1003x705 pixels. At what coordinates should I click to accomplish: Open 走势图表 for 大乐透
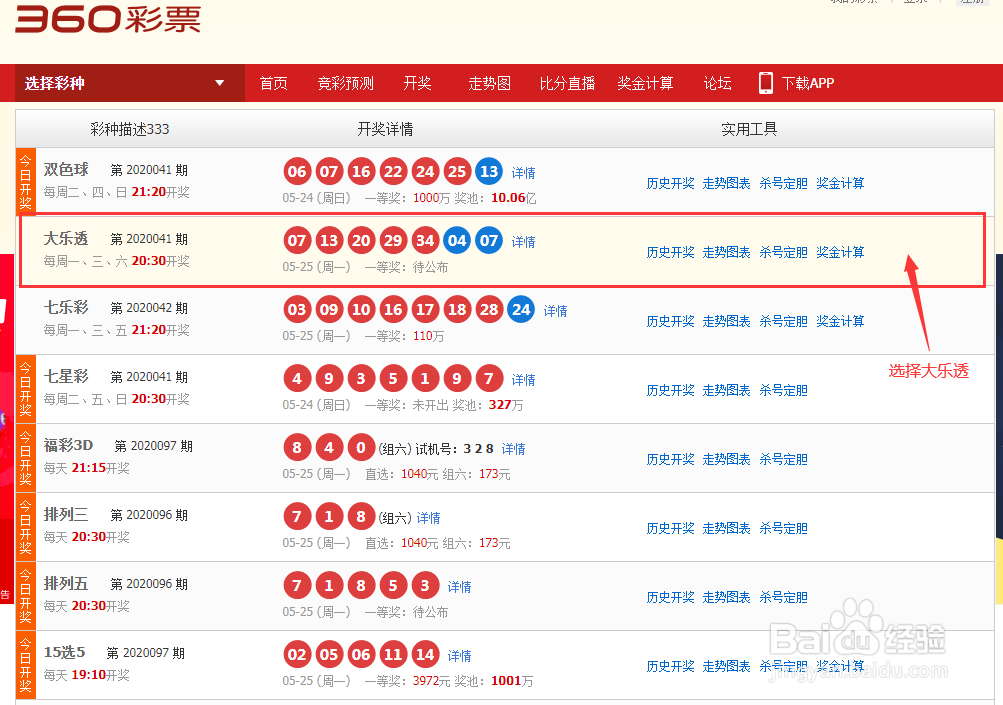[x=727, y=253]
